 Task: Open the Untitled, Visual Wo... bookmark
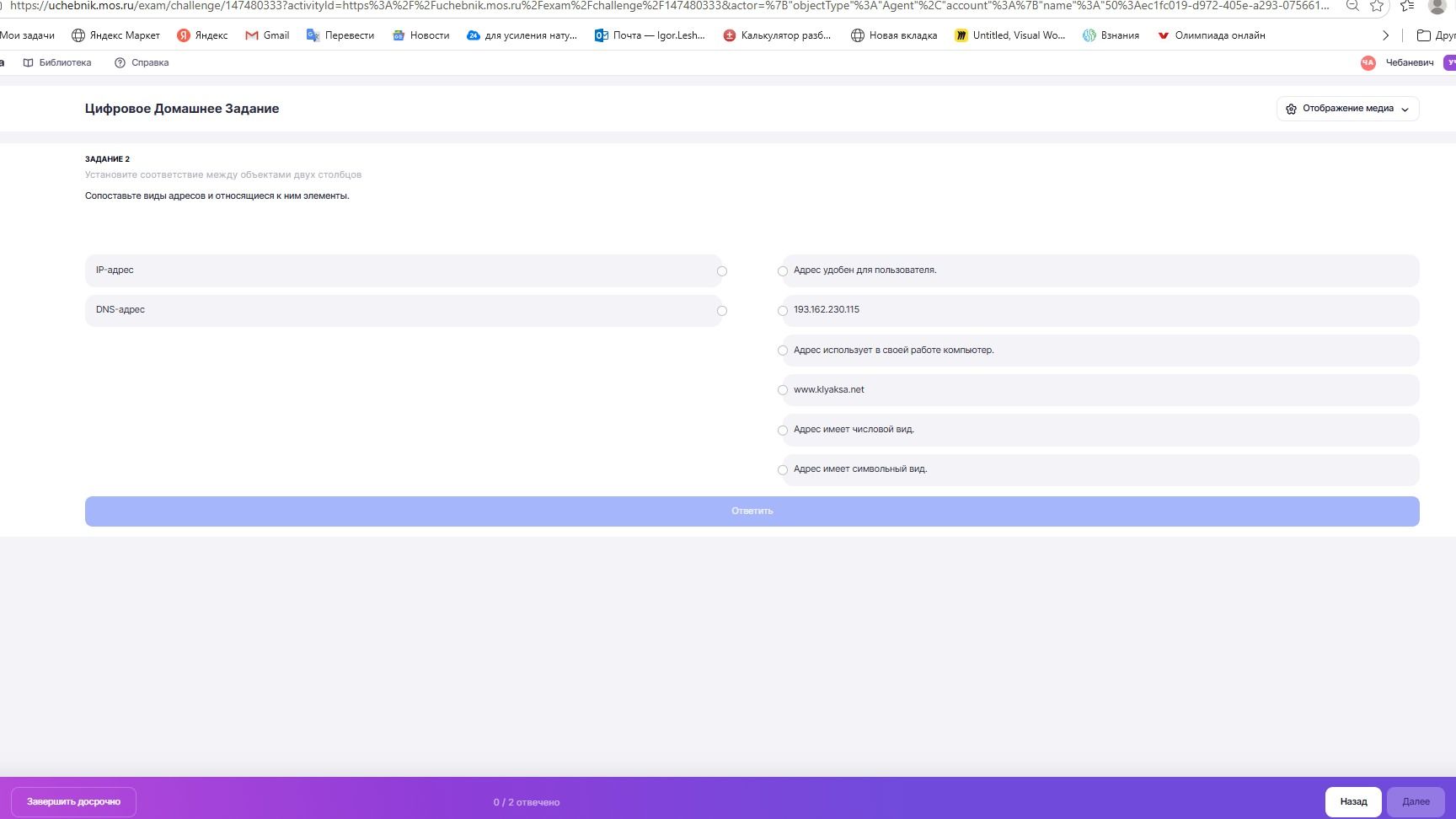pos(1009,35)
